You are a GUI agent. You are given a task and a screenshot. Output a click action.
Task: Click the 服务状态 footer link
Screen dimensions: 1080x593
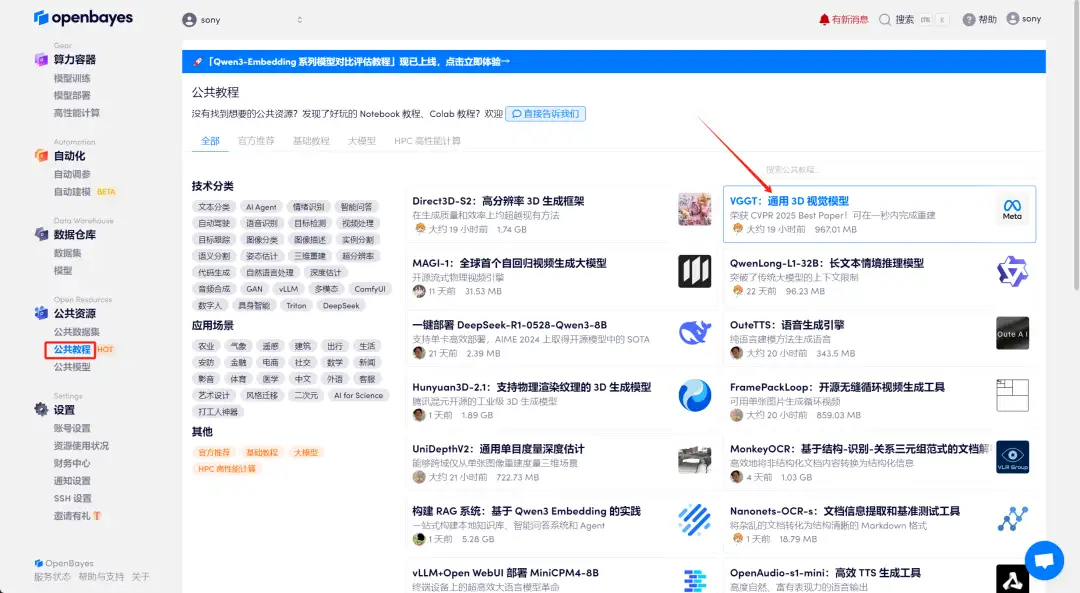[x=52, y=576]
